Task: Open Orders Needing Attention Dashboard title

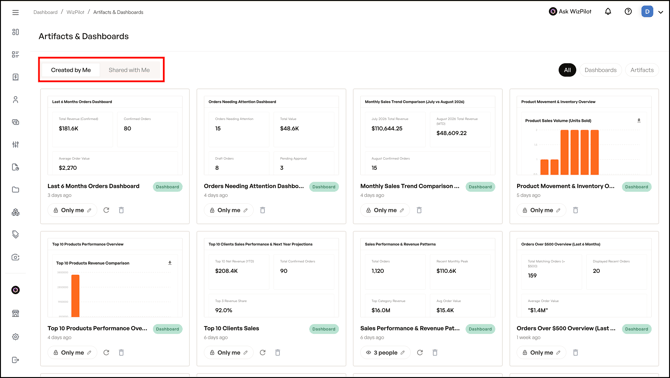Action: coord(254,186)
